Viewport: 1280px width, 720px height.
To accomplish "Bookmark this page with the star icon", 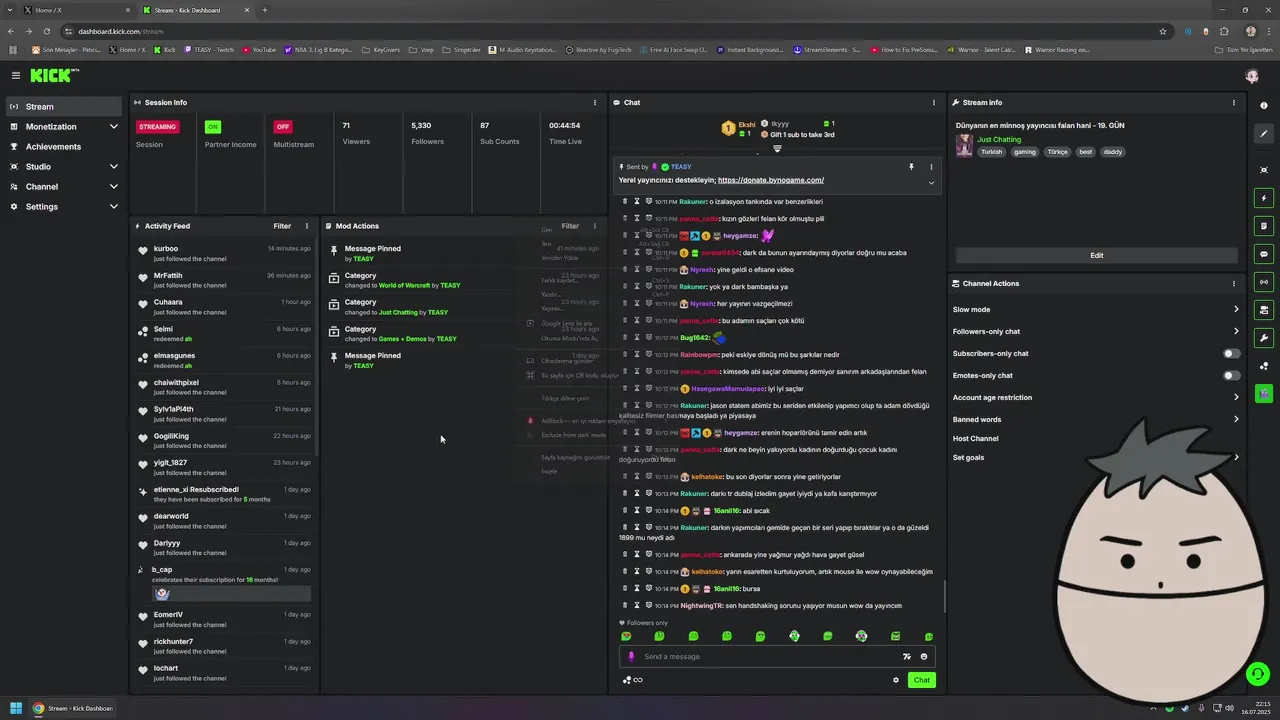I will (1163, 31).
